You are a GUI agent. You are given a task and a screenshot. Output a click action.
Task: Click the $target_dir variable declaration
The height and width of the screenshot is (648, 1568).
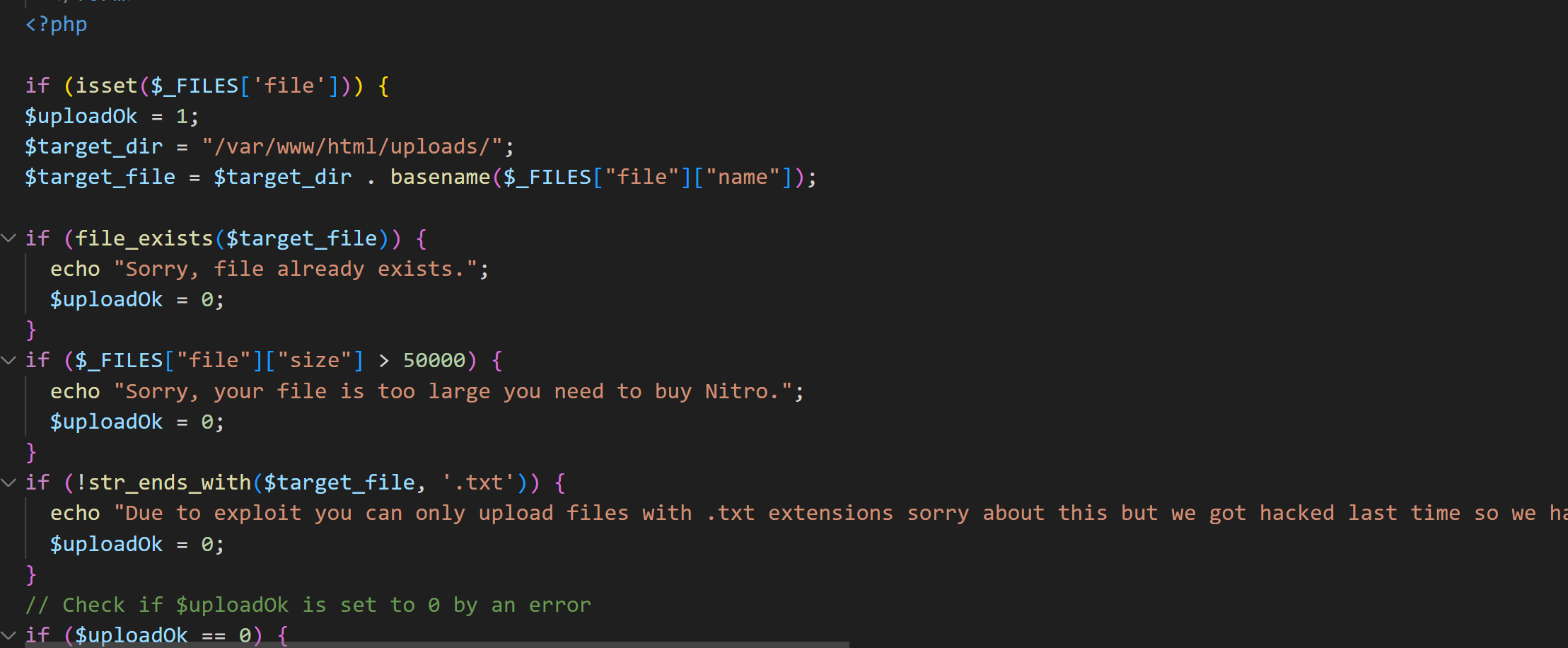(x=93, y=147)
